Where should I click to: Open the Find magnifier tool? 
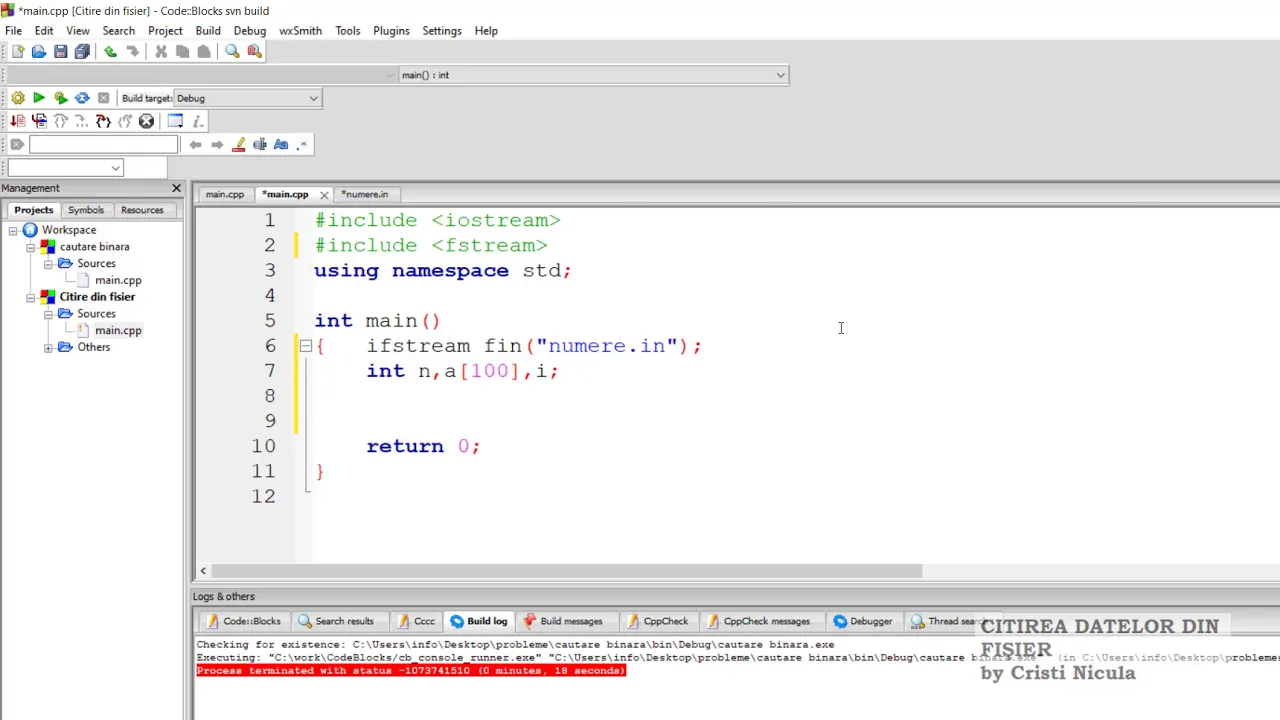[232, 52]
